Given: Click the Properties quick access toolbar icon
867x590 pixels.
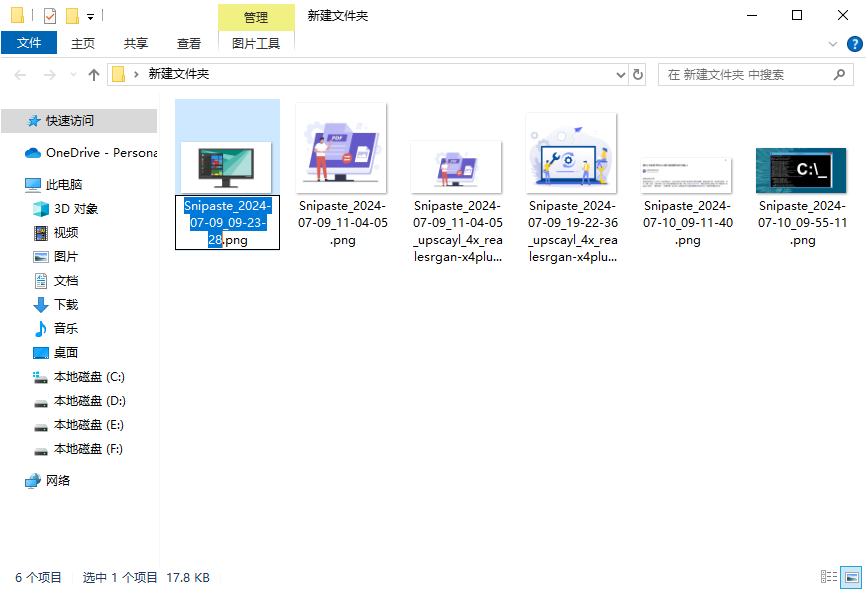Looking at the screenshot, I should [x=50, y=16].
